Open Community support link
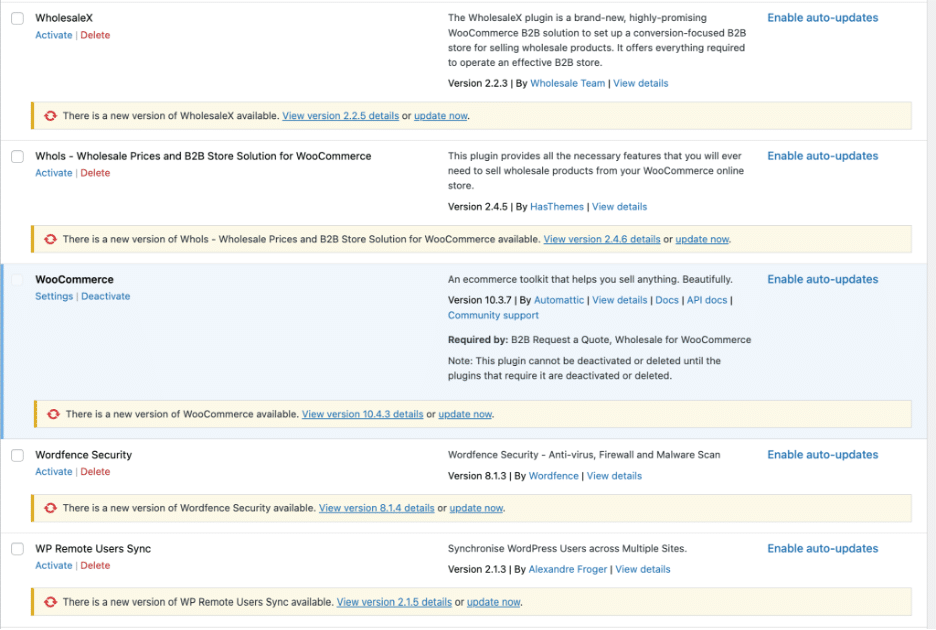Viewport: 936px width, 630px height. click(493, 316)
